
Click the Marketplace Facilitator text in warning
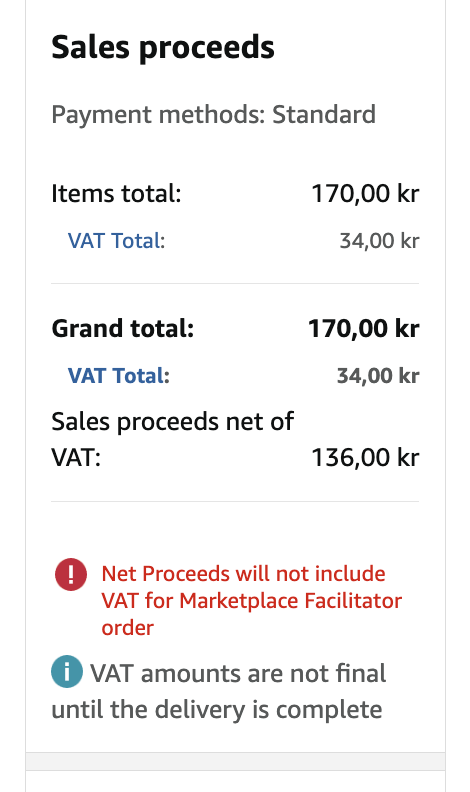(x=290, y=601)
